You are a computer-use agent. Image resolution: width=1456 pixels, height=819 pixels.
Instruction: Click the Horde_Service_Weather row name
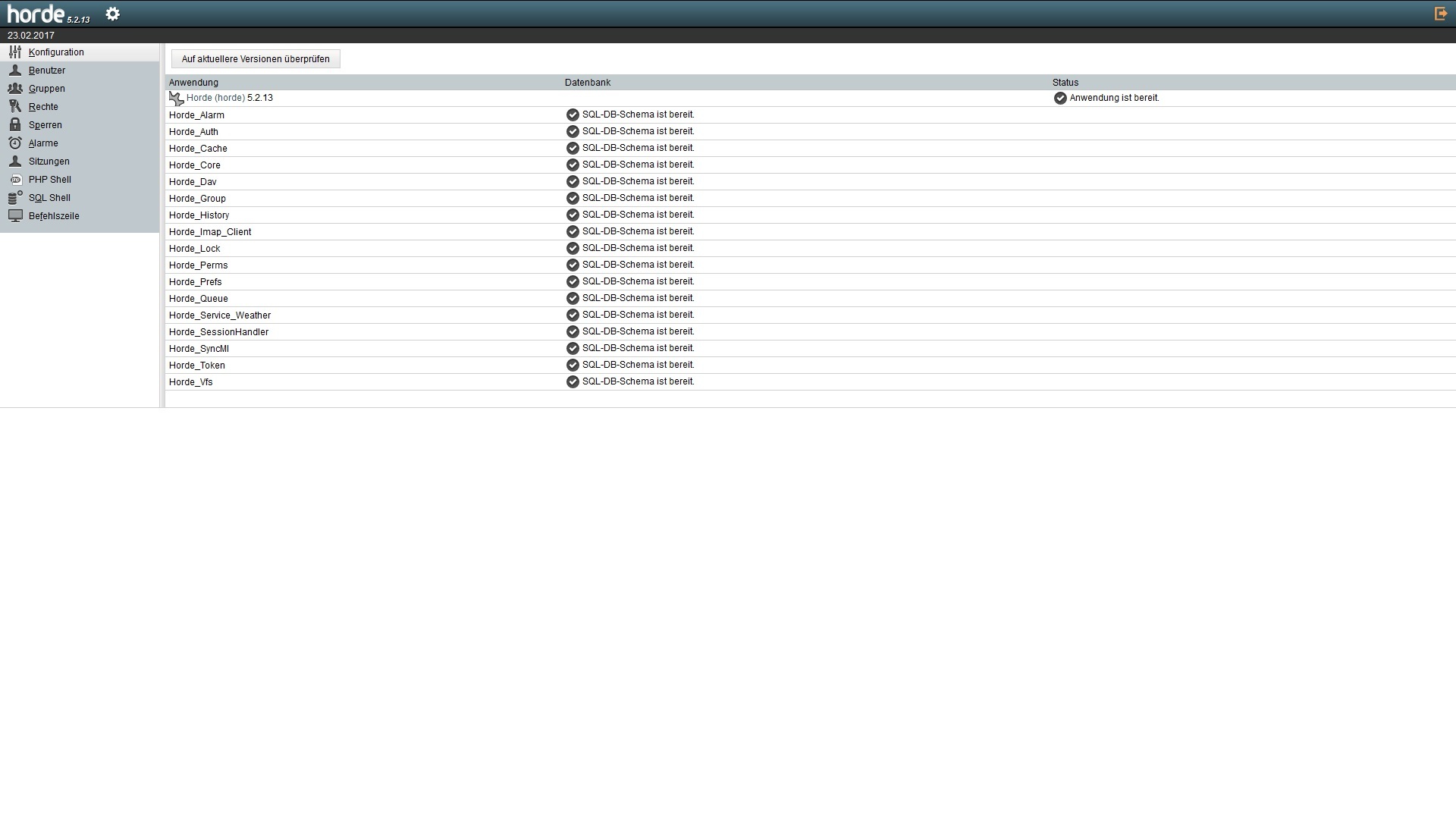pyautogui.click(x=220, y=315)
